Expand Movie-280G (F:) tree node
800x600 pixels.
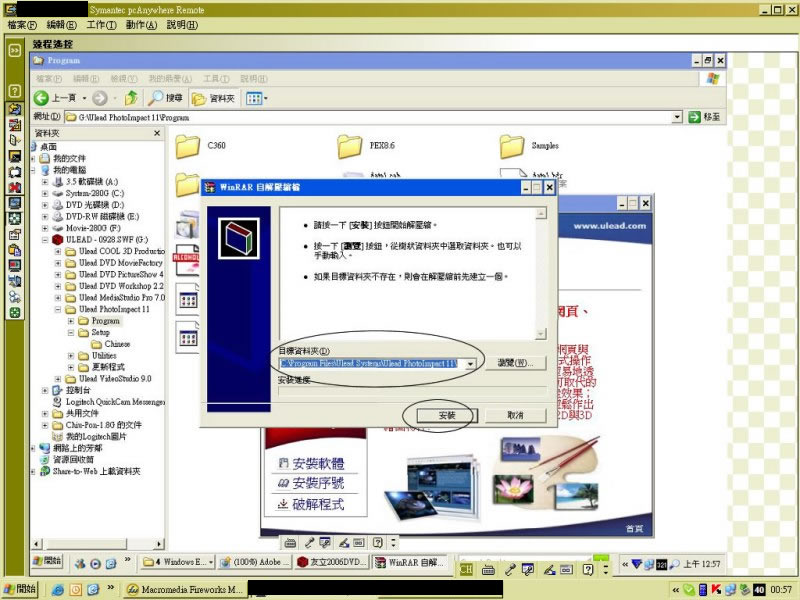tap(45, 228)
